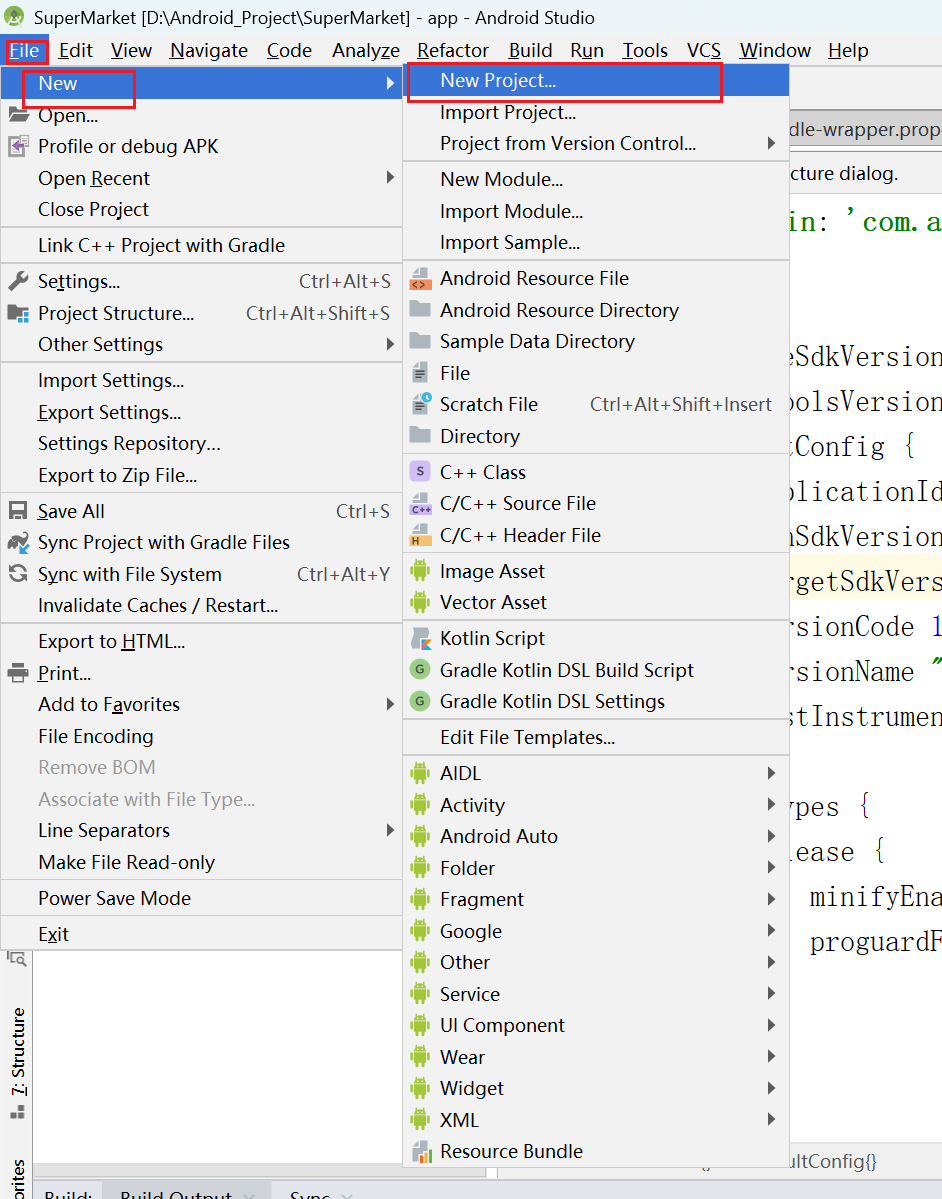
Task: Click the Vector Asset android icon
Action: pos(420,603)
